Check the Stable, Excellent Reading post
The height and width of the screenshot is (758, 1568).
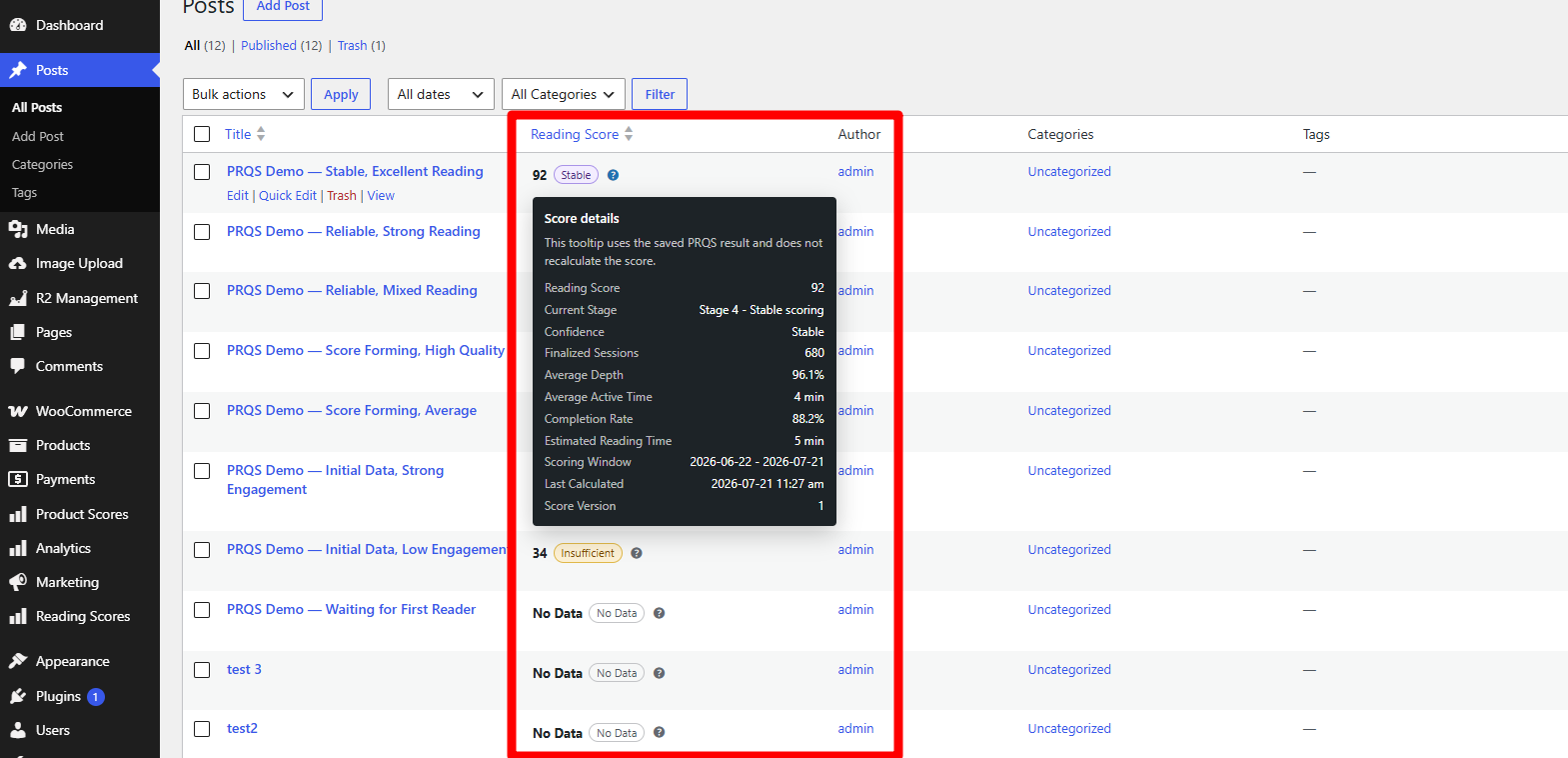pos(202,172)
